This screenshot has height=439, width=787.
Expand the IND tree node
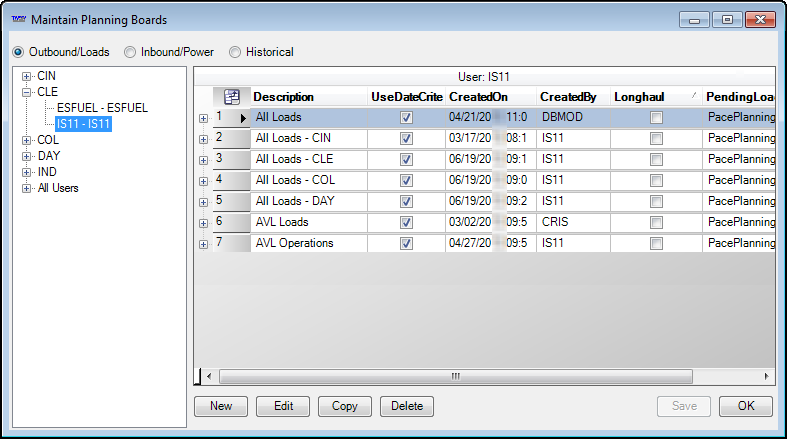[26, 173]
